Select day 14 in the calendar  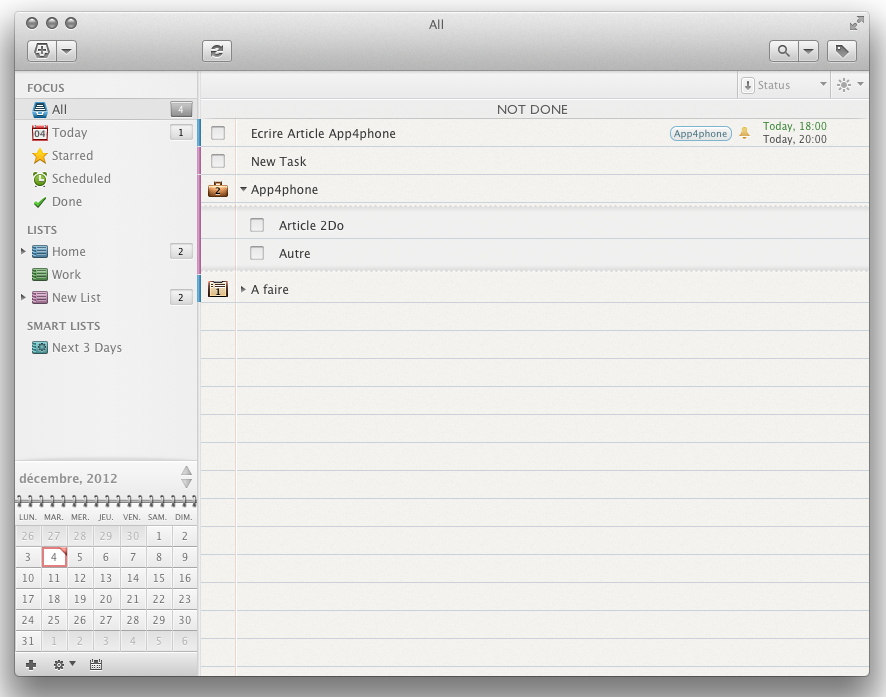pyautogui.click(x=132, y=578)
